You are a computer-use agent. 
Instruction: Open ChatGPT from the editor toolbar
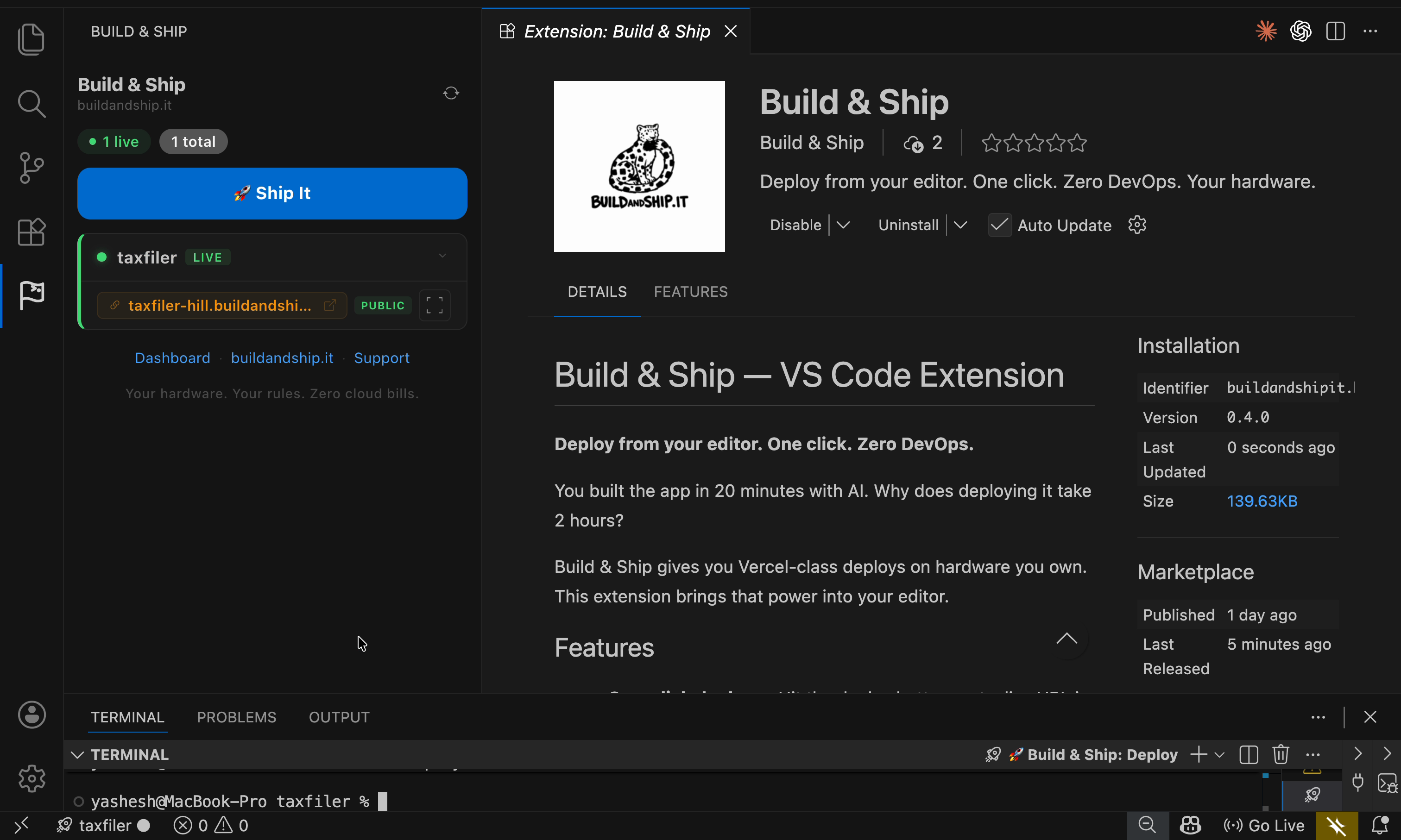tap(1300, 31)
